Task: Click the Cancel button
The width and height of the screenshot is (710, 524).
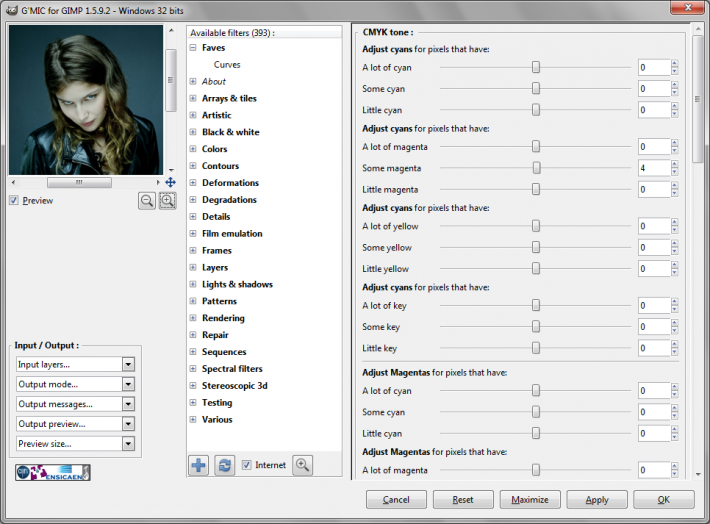Action: click(x=396, y=500)
